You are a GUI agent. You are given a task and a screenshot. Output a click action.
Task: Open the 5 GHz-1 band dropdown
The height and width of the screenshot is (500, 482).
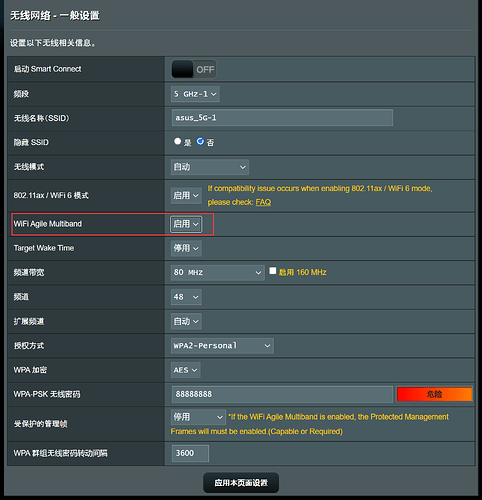click(x=195, y=94)
